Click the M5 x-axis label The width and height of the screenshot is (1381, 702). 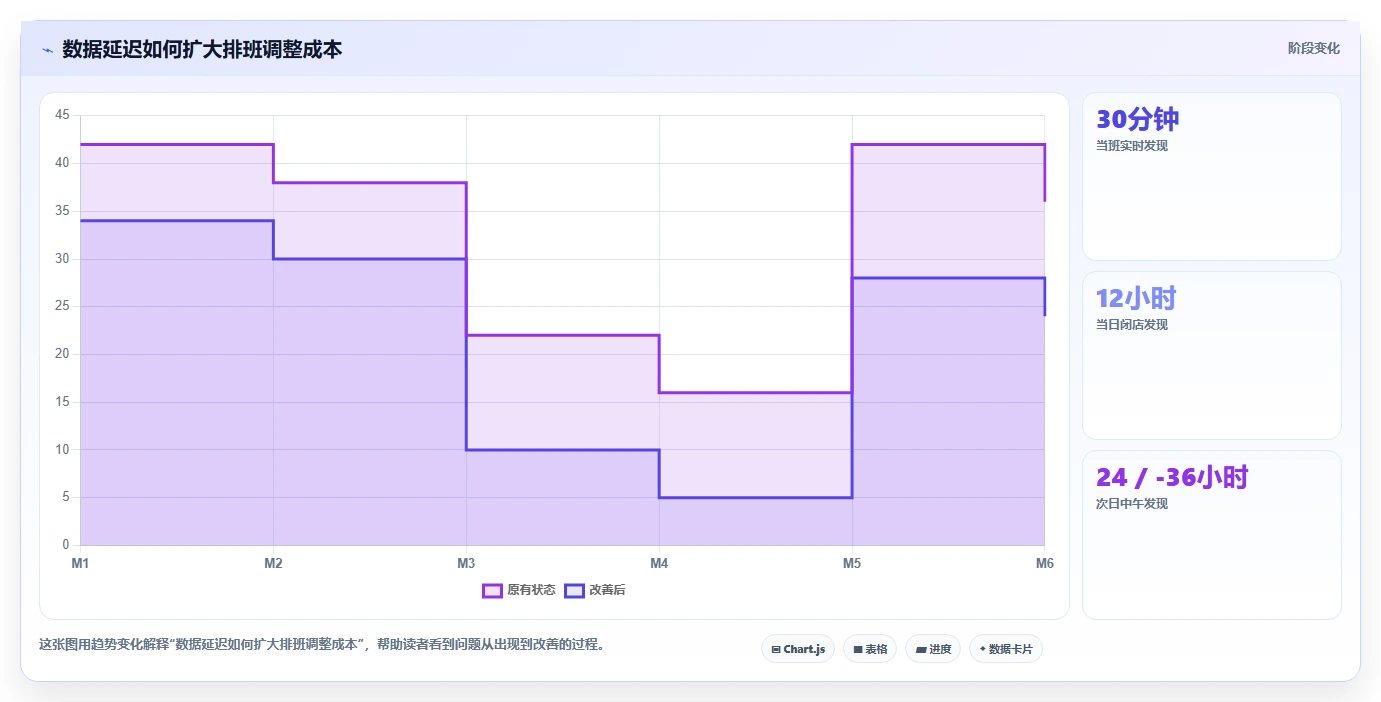(852, 563)
